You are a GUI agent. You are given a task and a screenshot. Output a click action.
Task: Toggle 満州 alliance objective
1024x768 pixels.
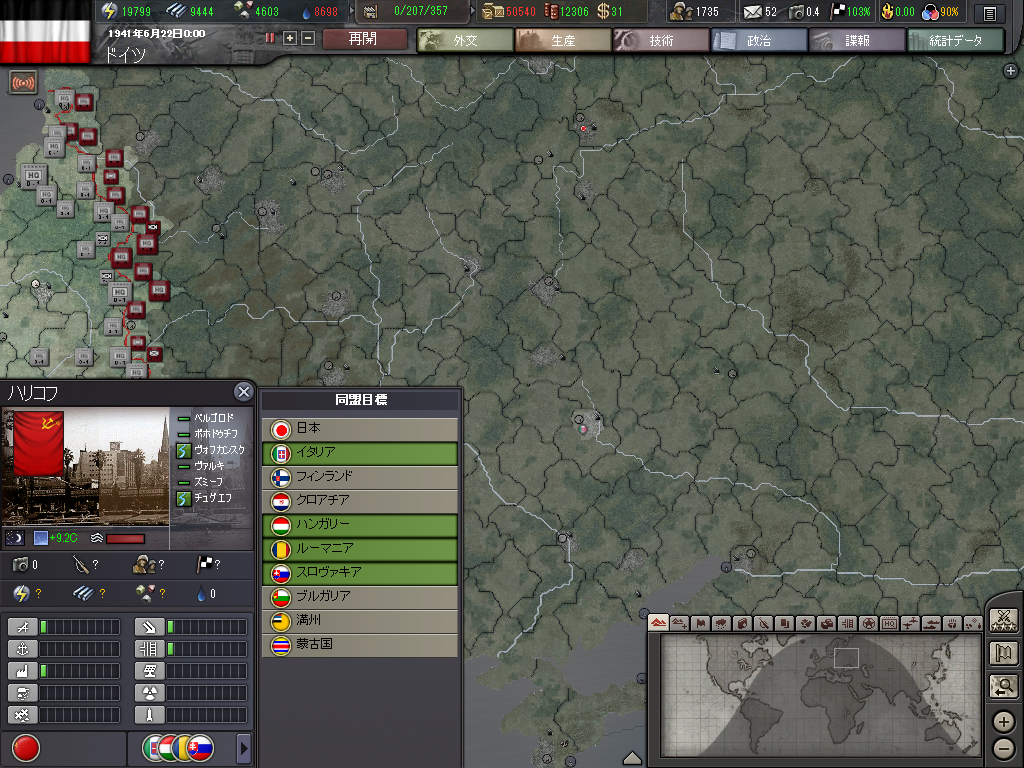coord(360,620)
